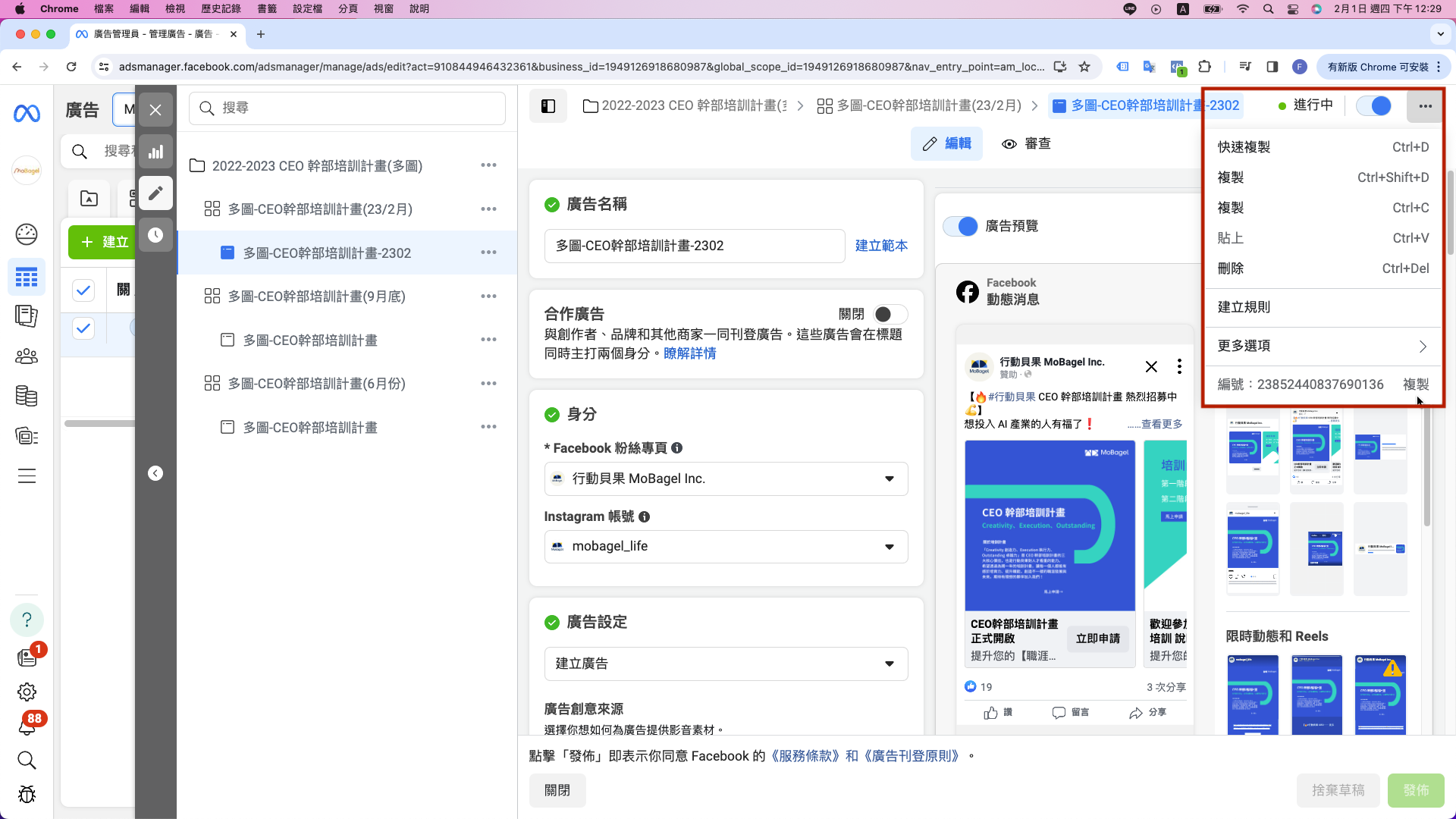
Task: Click the Meta logo icon
Action: pos(27,114)
